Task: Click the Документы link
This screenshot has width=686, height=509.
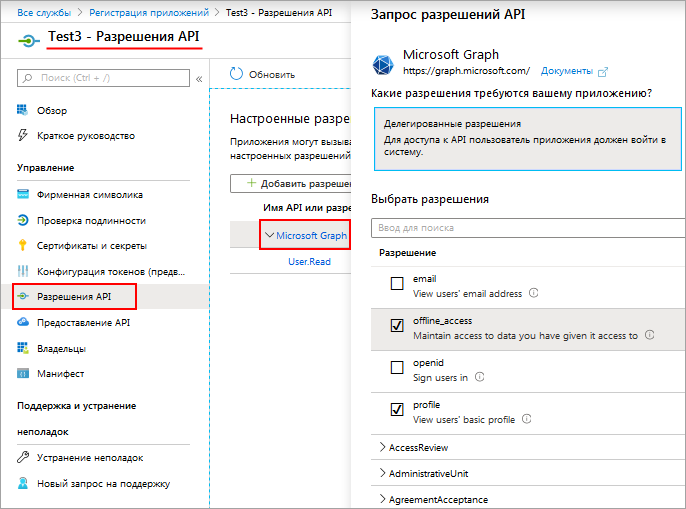Action: tap(567, 72)
